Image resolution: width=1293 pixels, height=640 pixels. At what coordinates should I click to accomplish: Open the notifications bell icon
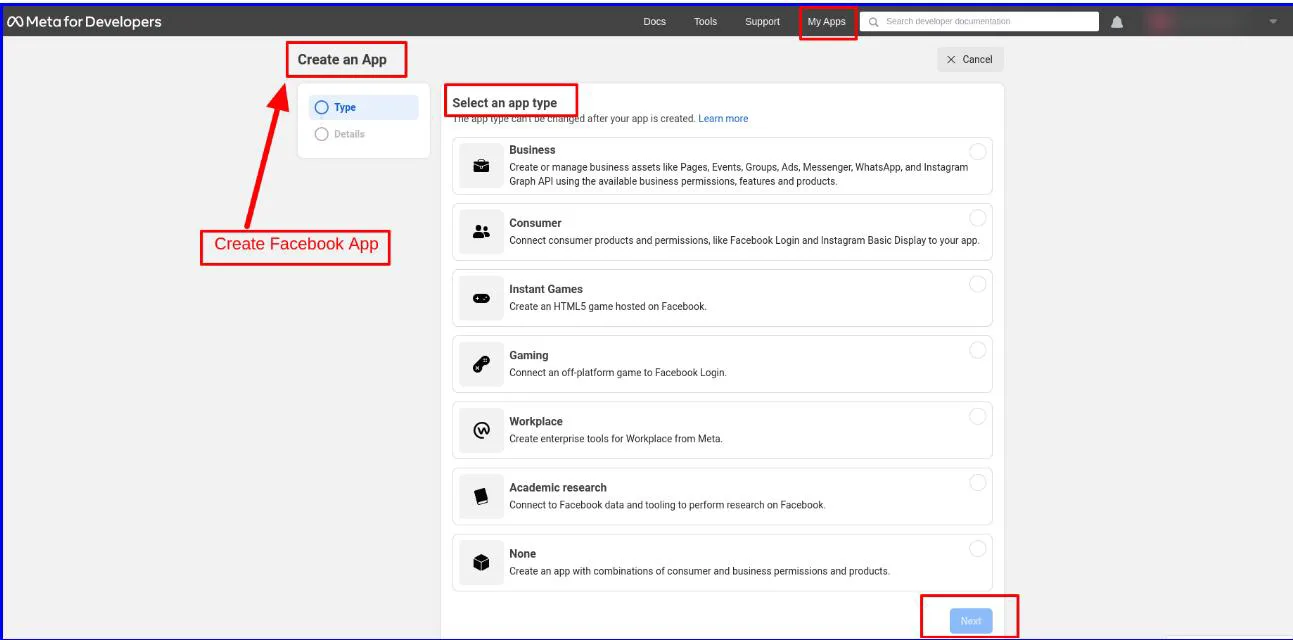(1117, 22)
